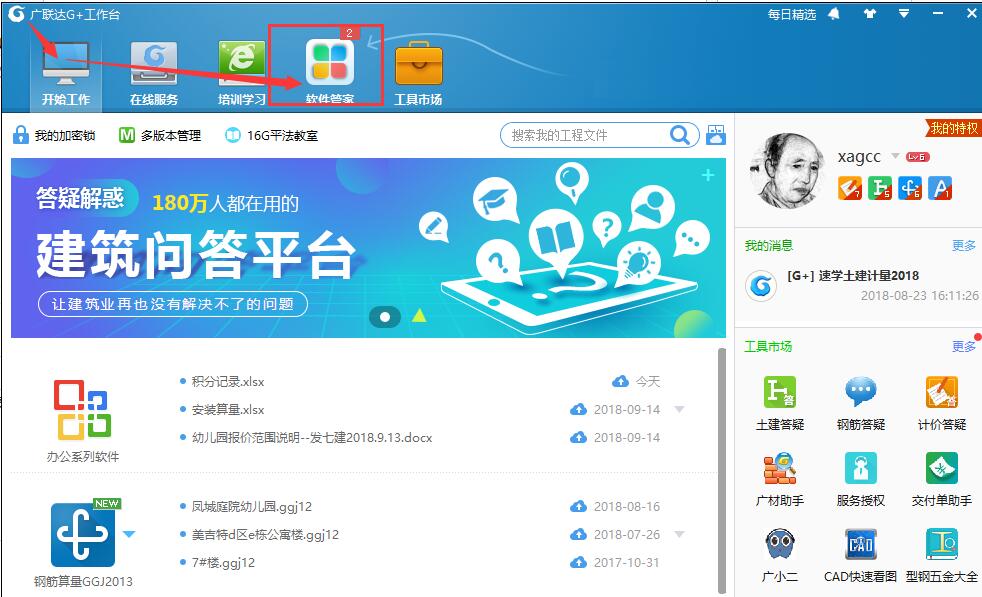Click the blue A badge icon
The width and height of the screenshot is (982, 597).
click(940, 188)
